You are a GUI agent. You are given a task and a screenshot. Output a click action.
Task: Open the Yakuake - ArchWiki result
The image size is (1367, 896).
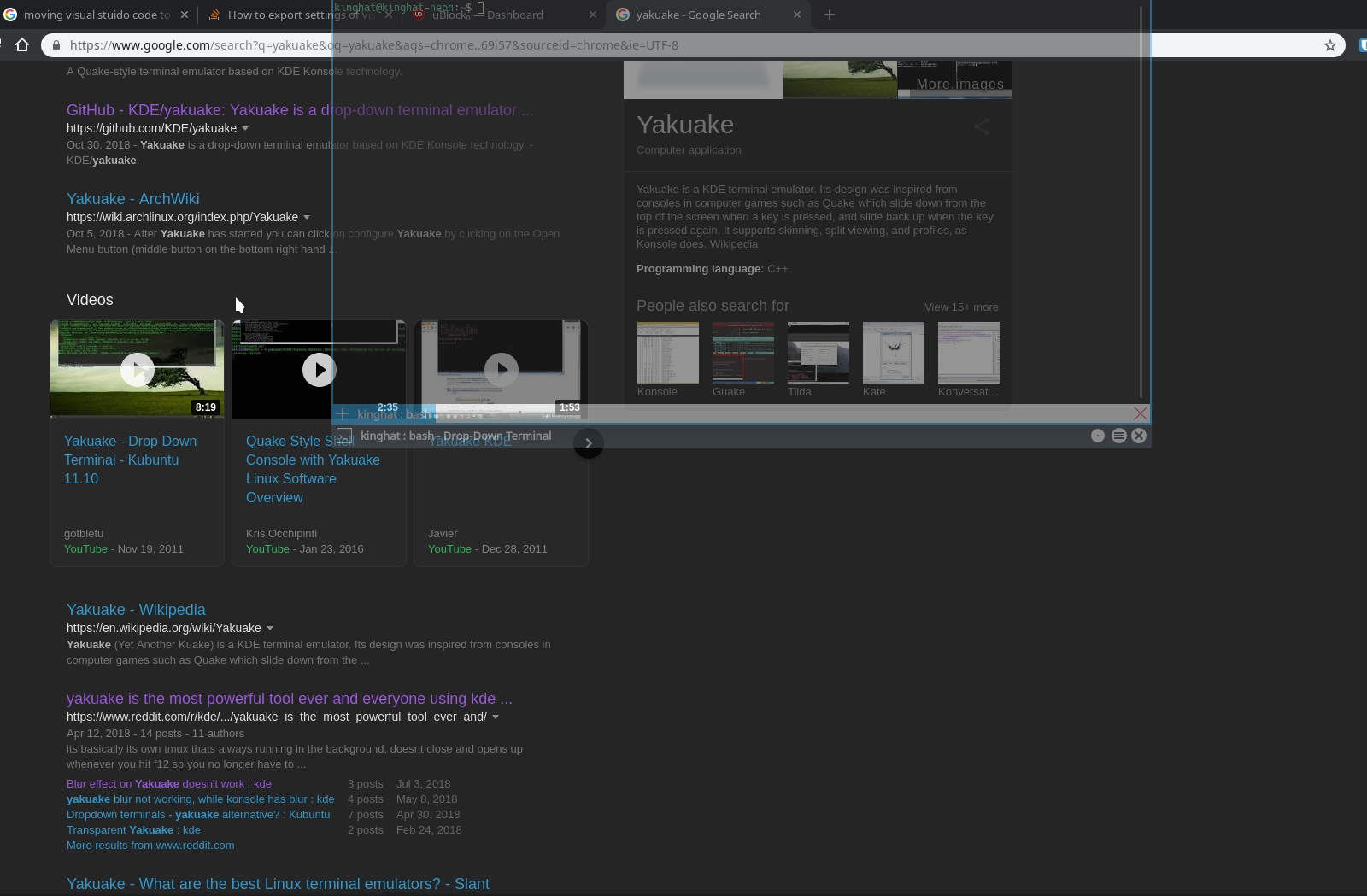tap(133, 199)
